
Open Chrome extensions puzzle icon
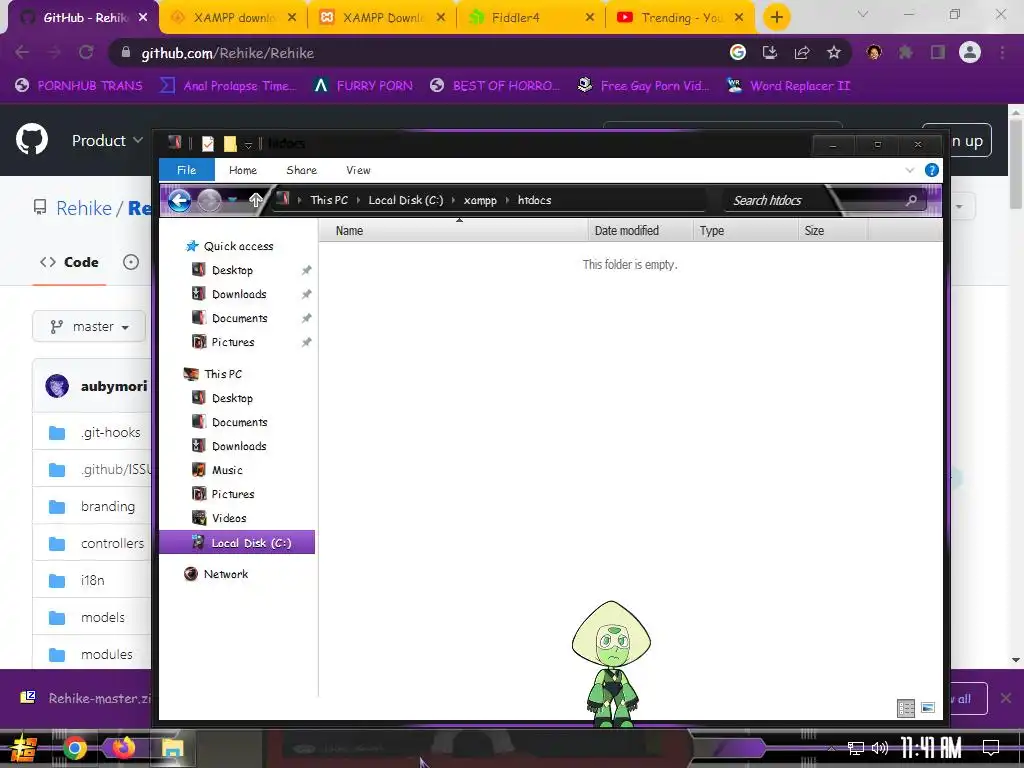(x=905, y=52)
